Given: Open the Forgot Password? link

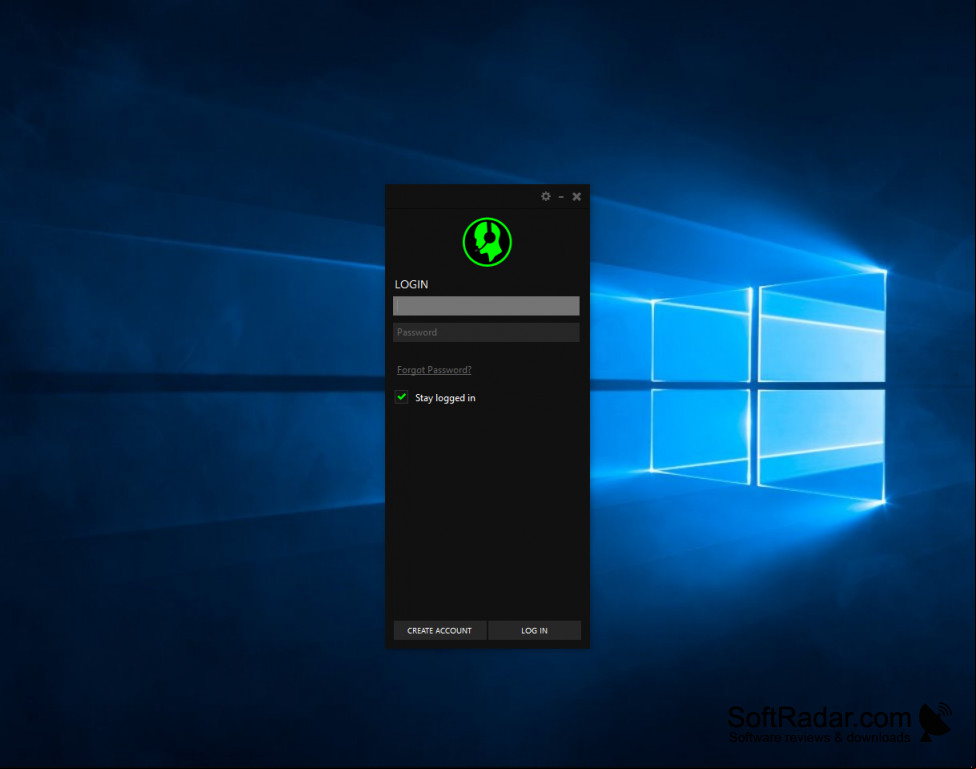Looking at the screenshot, I should pos(434,370).
